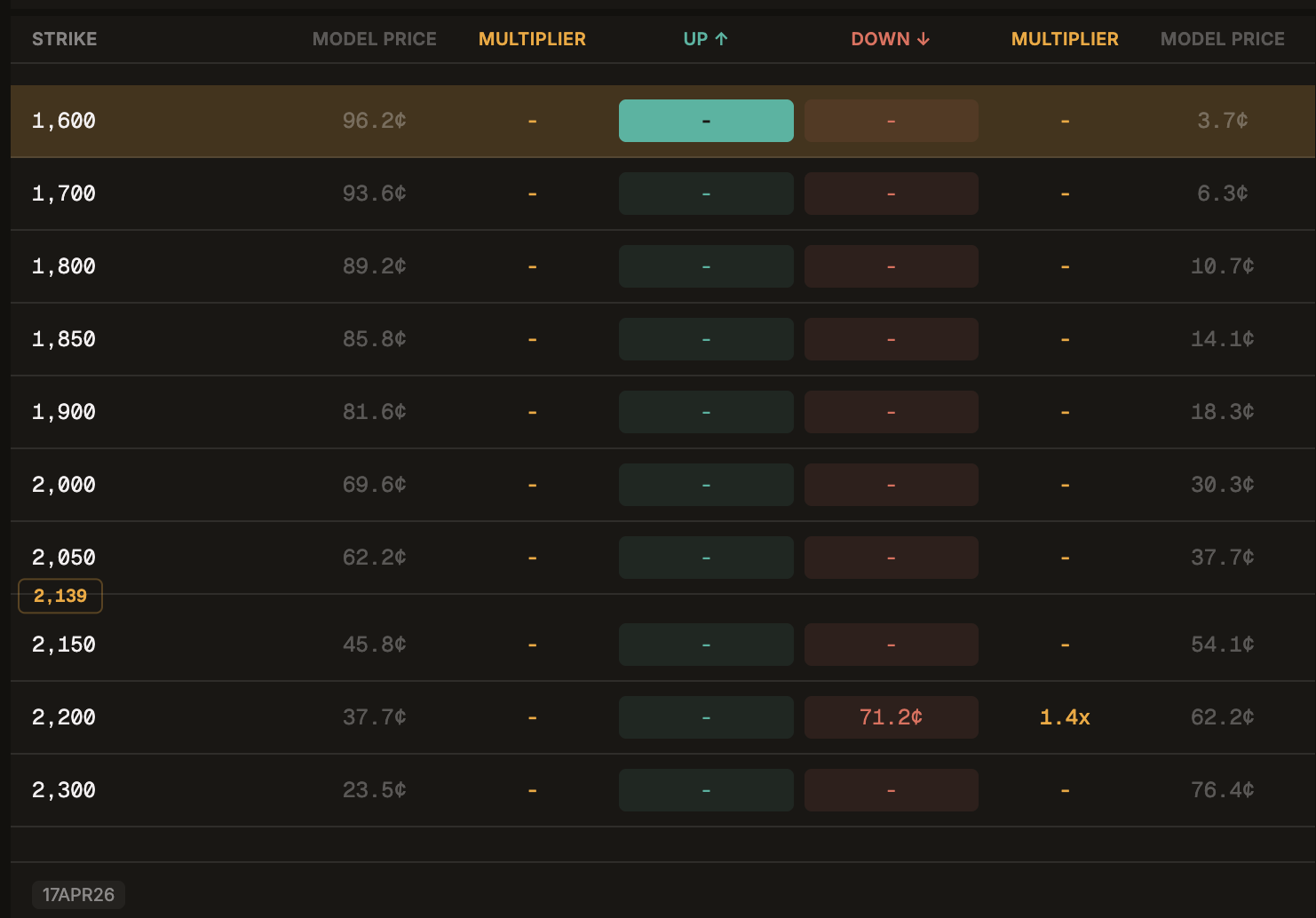
Task: Click the 1.4x multiplier value
Action: point(1065,717)
